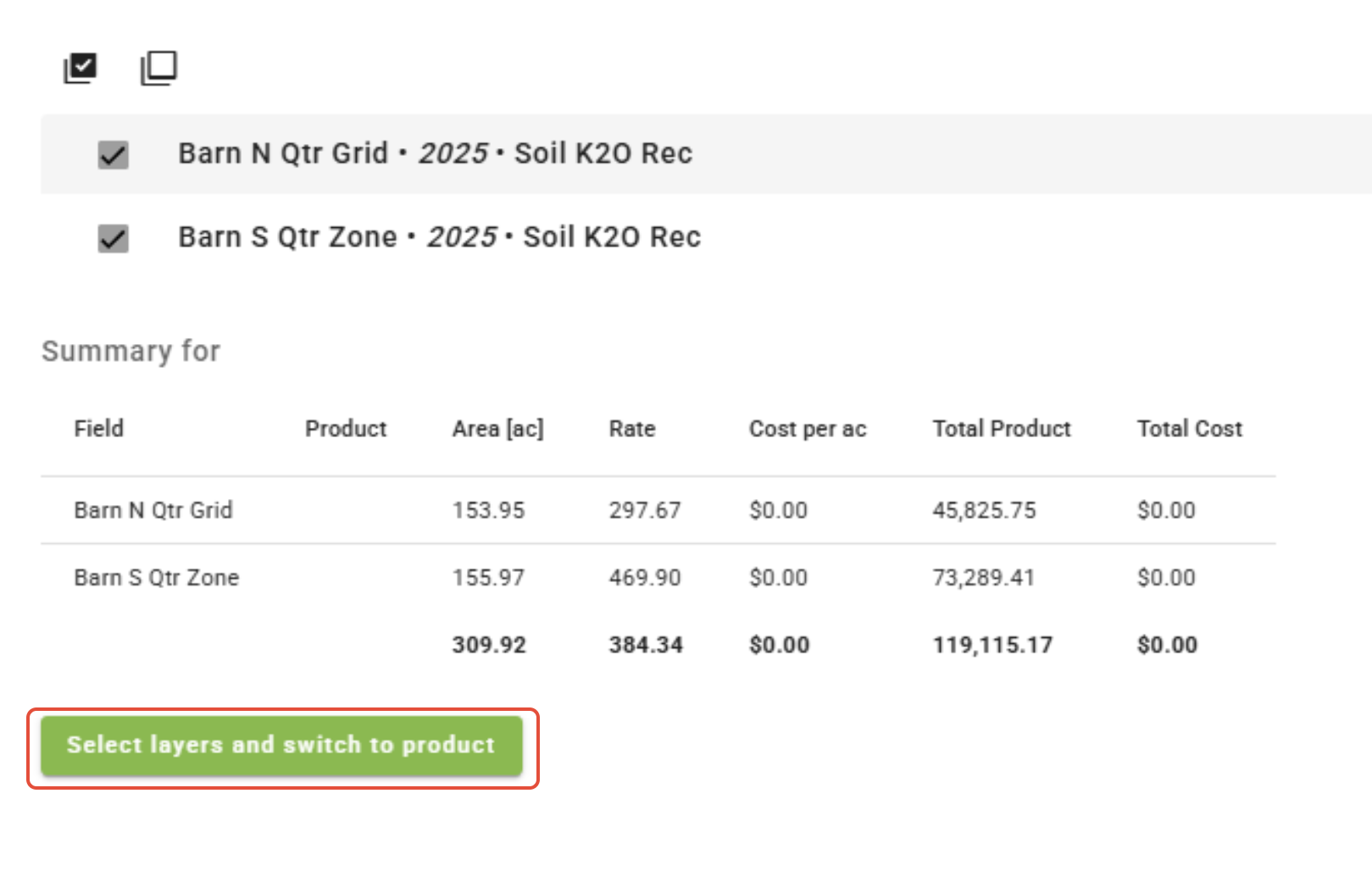
Task: Click the Summary for heading
Action: 131,351
